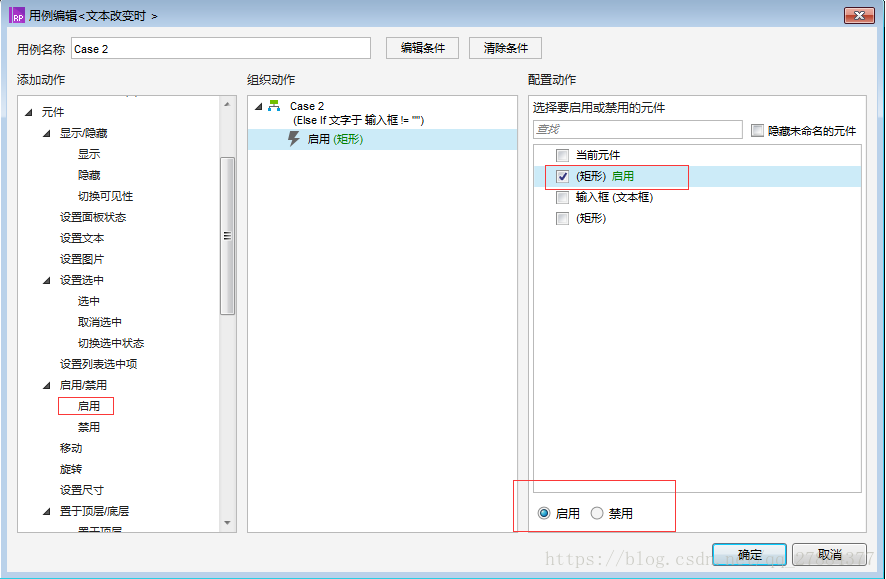The image size is (886, 579).
Task: Choose the 选中 action
Action: 89,301
